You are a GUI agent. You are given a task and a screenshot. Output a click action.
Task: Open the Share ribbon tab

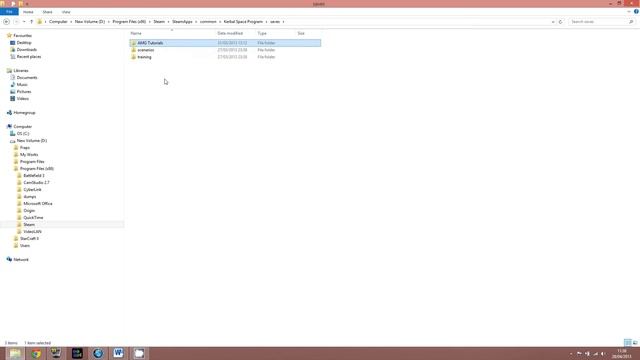tap(47, 12)
